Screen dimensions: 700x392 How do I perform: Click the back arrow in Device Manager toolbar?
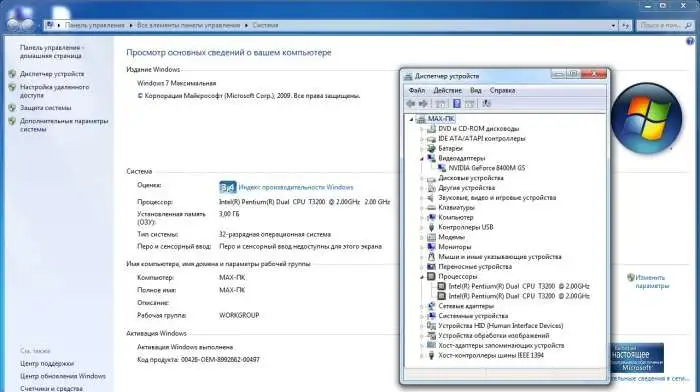coord(411,104)
